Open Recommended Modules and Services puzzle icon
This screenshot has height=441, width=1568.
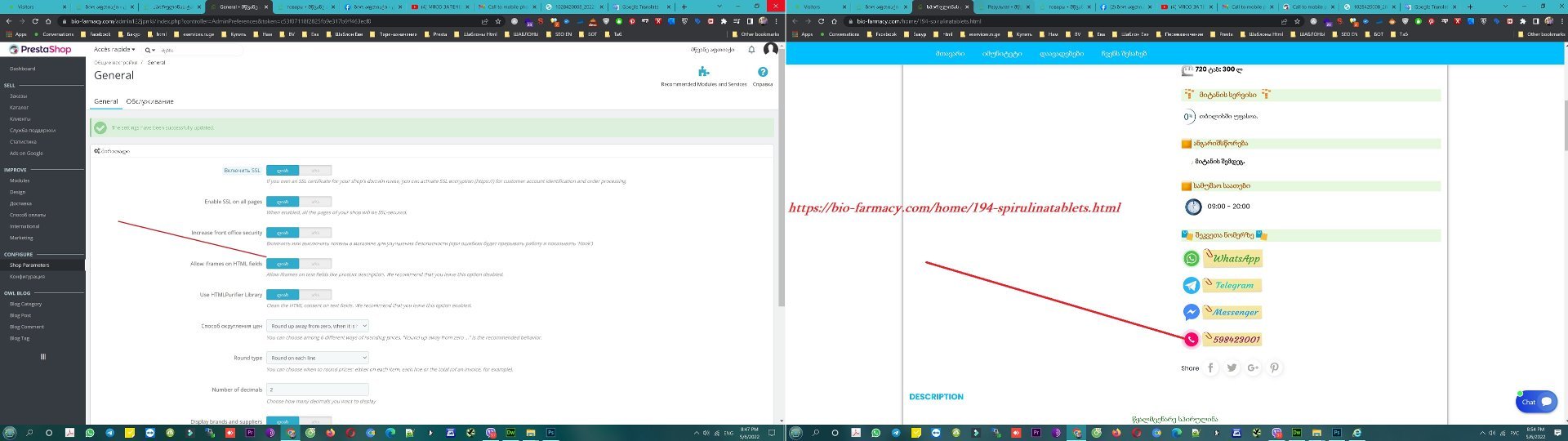pos(703,72)
